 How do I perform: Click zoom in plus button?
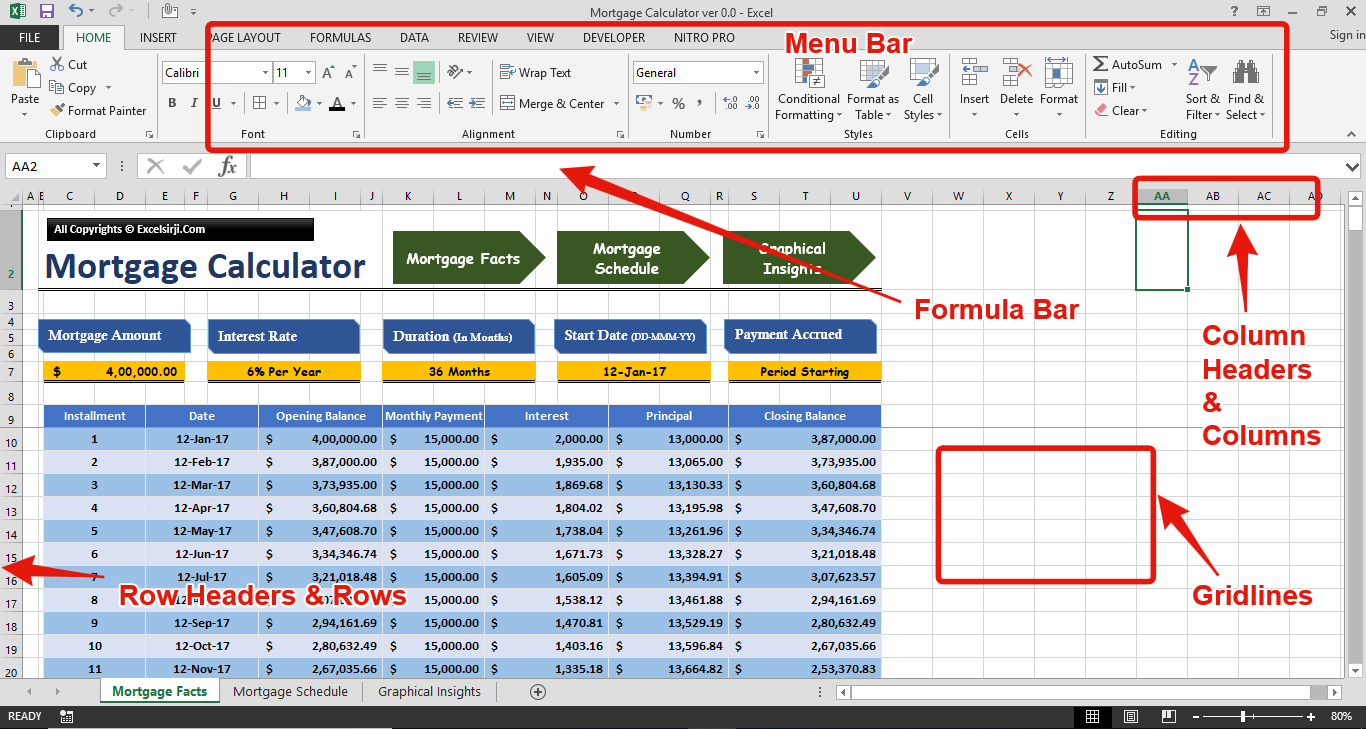1311,716
